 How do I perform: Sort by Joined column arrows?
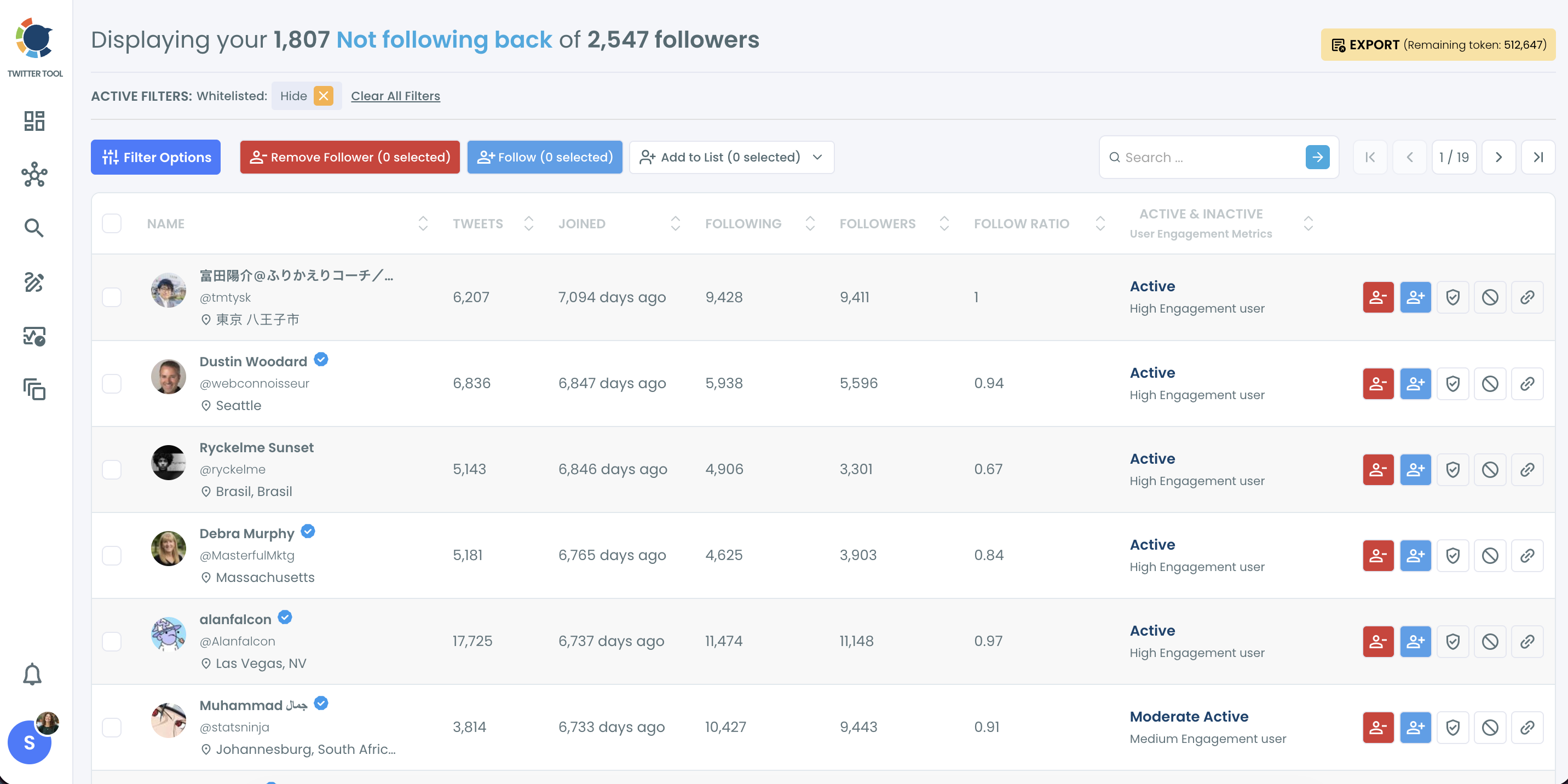coord(675,223)
